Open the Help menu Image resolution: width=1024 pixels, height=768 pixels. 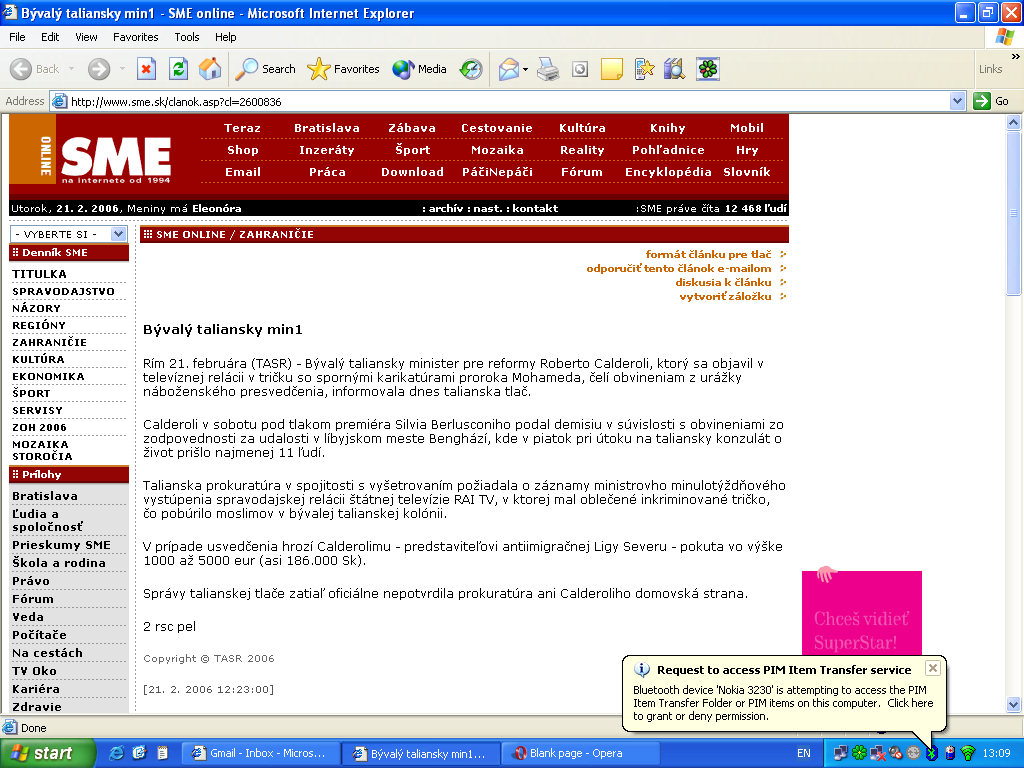point(225,37)
